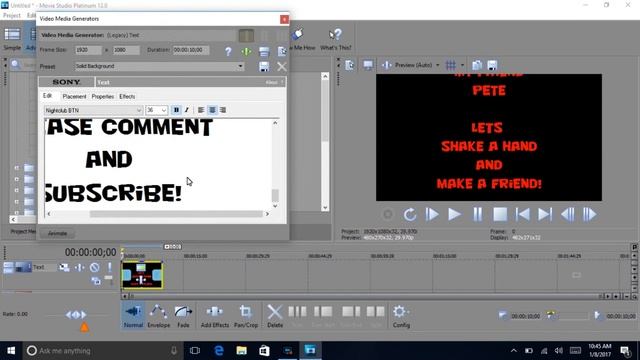Image resolution: width=640 pixels, height=360 pixels.
Task: Click the Animate button
Action: click(x=57, y=233)
